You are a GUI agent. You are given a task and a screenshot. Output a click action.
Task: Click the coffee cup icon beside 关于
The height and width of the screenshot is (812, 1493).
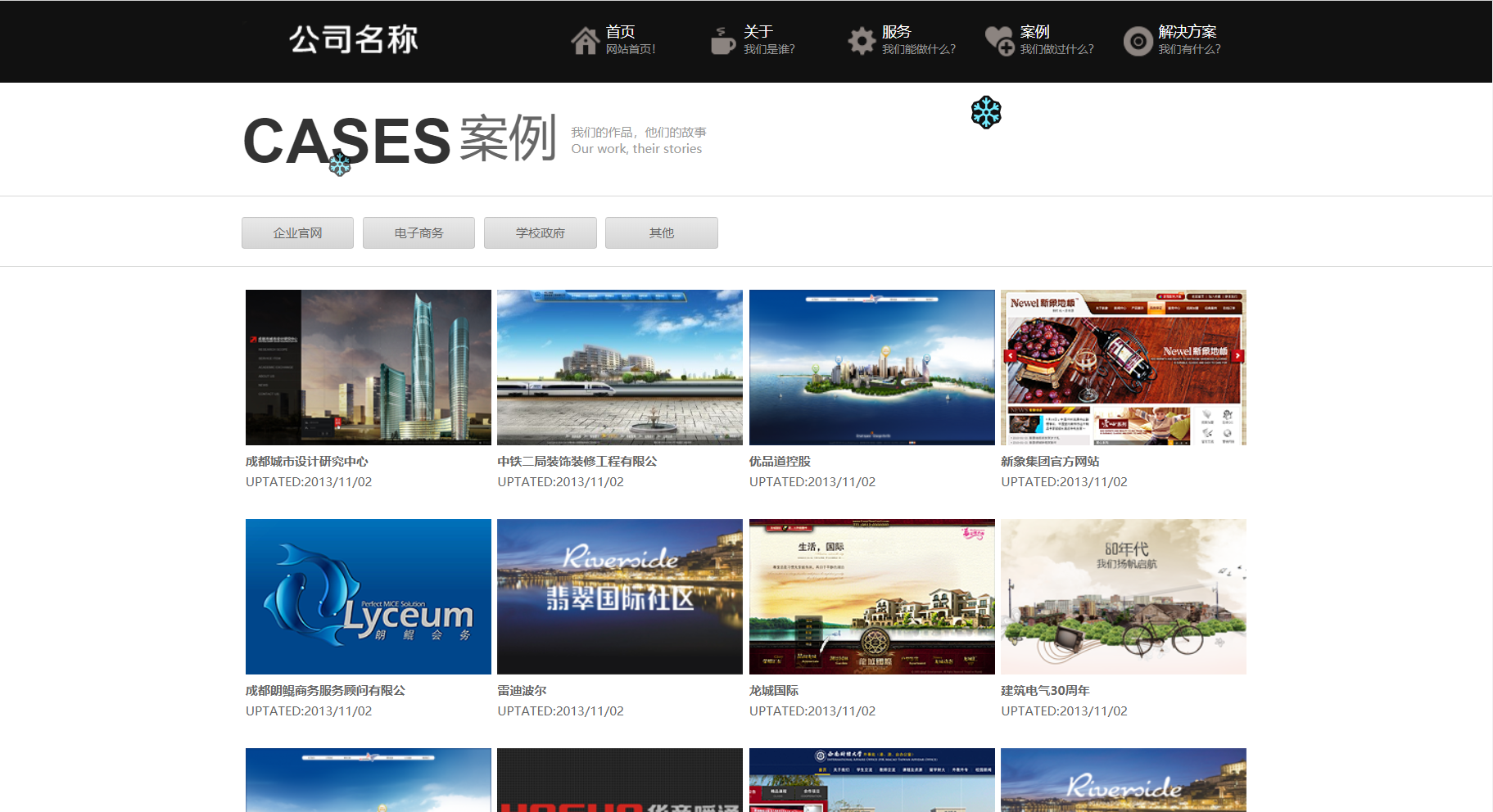[x=722, y=40]
